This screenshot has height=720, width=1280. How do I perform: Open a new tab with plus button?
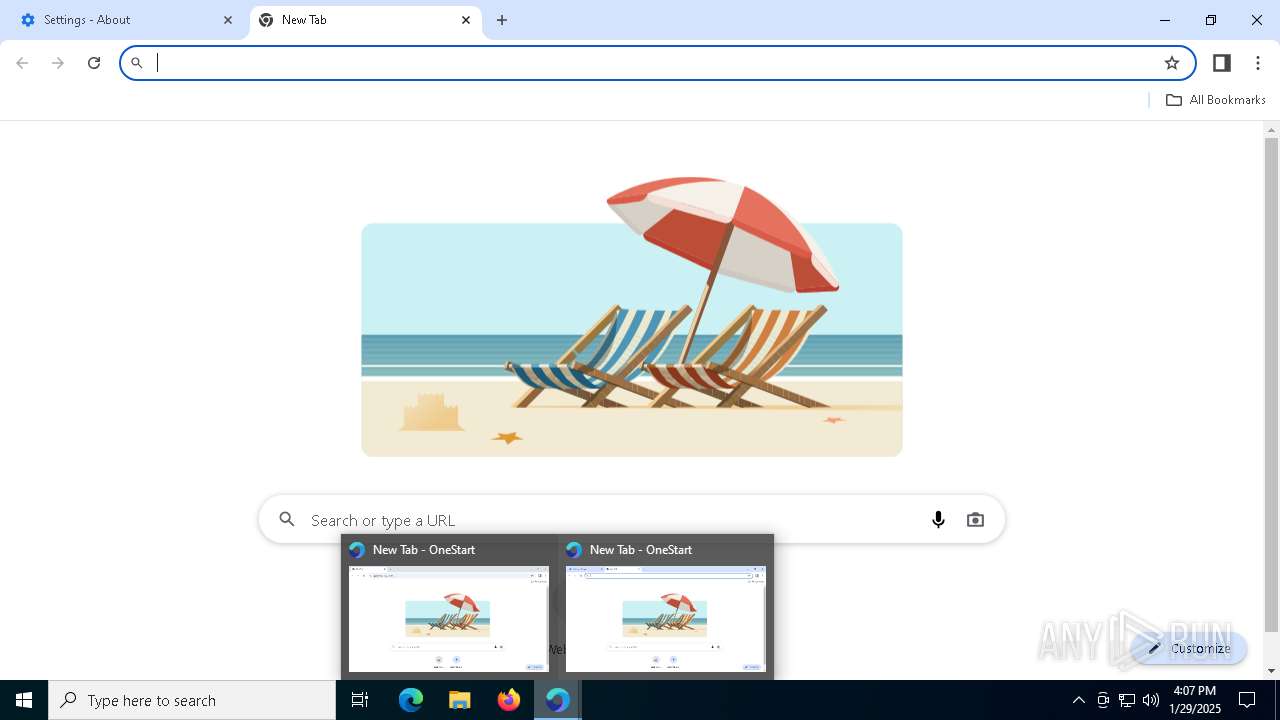point(502,20)
